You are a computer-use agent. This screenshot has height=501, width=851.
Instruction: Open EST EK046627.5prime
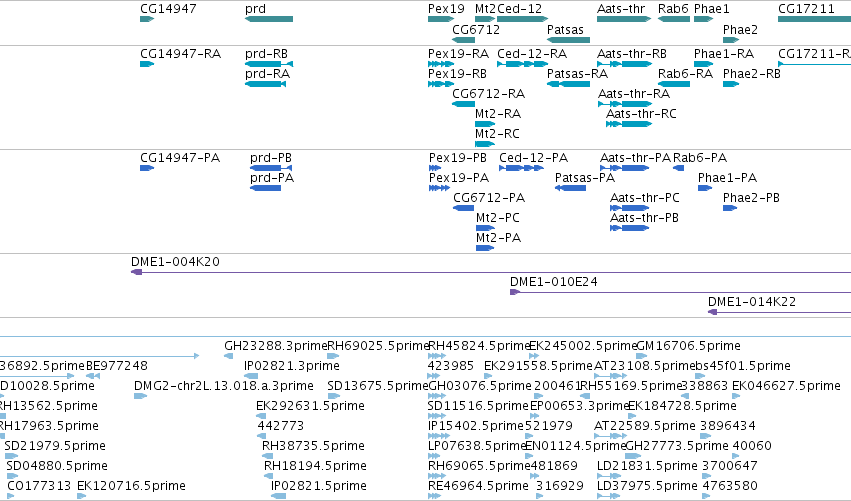coord(786,386)
